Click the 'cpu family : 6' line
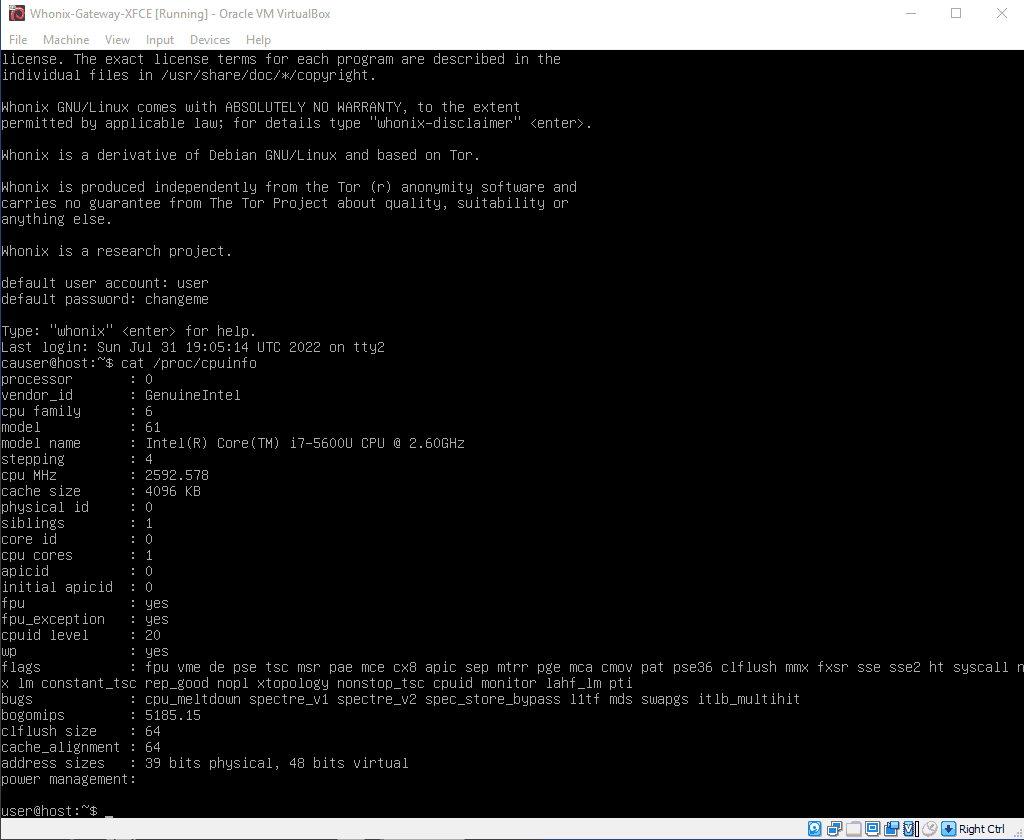1024x840 pixels. (77, 412)
